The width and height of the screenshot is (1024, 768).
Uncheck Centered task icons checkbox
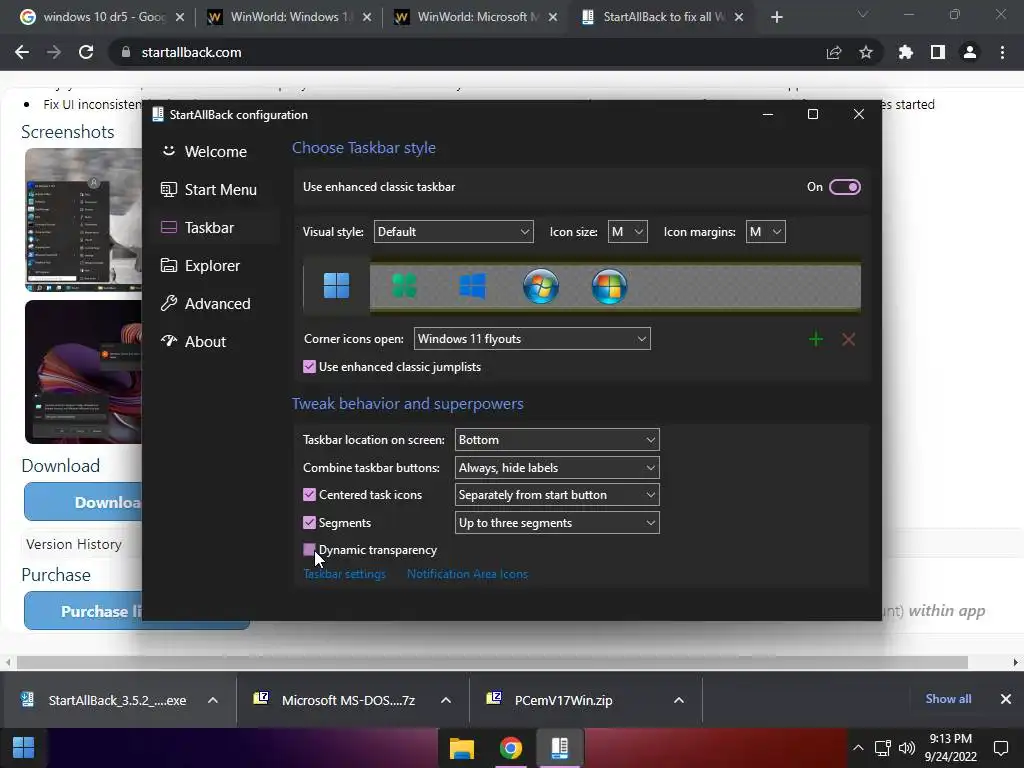pyautogui.click(x=310, y=494)
